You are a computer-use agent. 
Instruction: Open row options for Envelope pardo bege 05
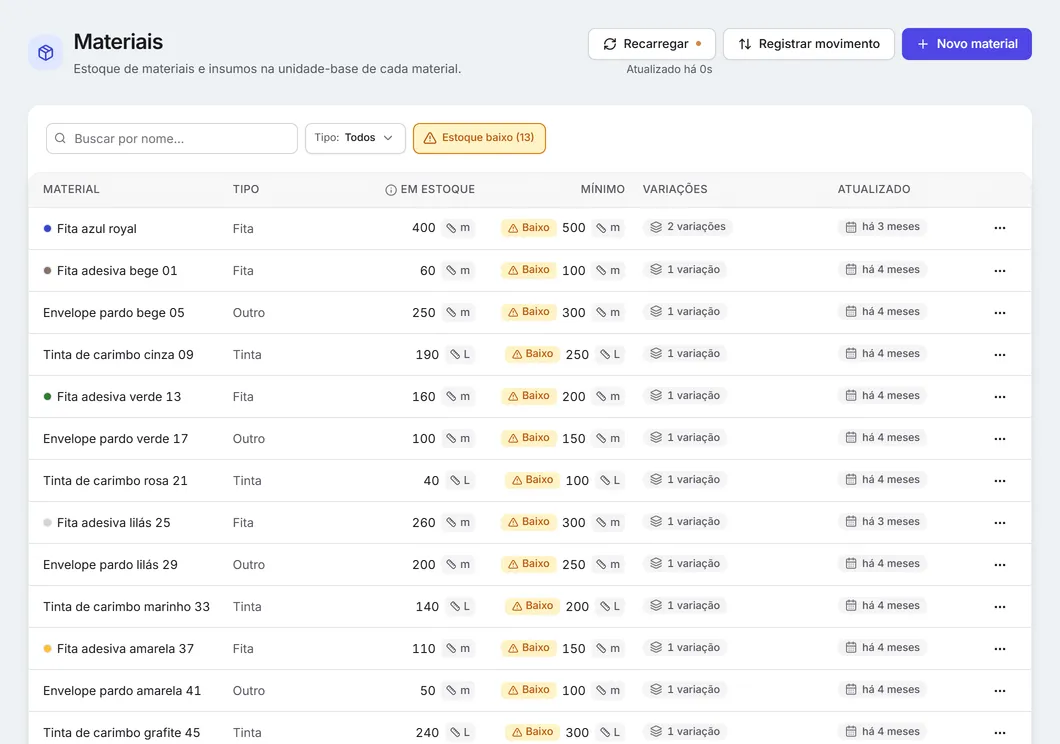(x=1000, y=312)
